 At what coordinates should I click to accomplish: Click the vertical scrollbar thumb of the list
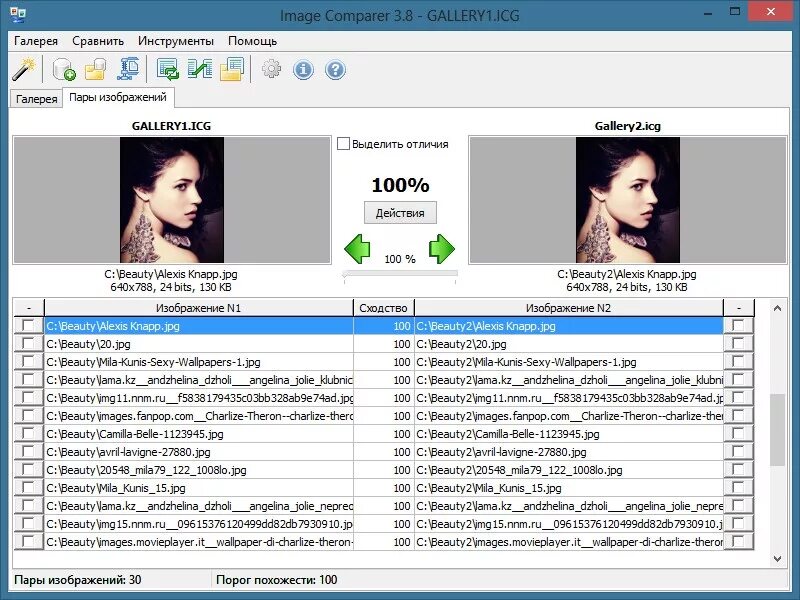tap(777, 429)
